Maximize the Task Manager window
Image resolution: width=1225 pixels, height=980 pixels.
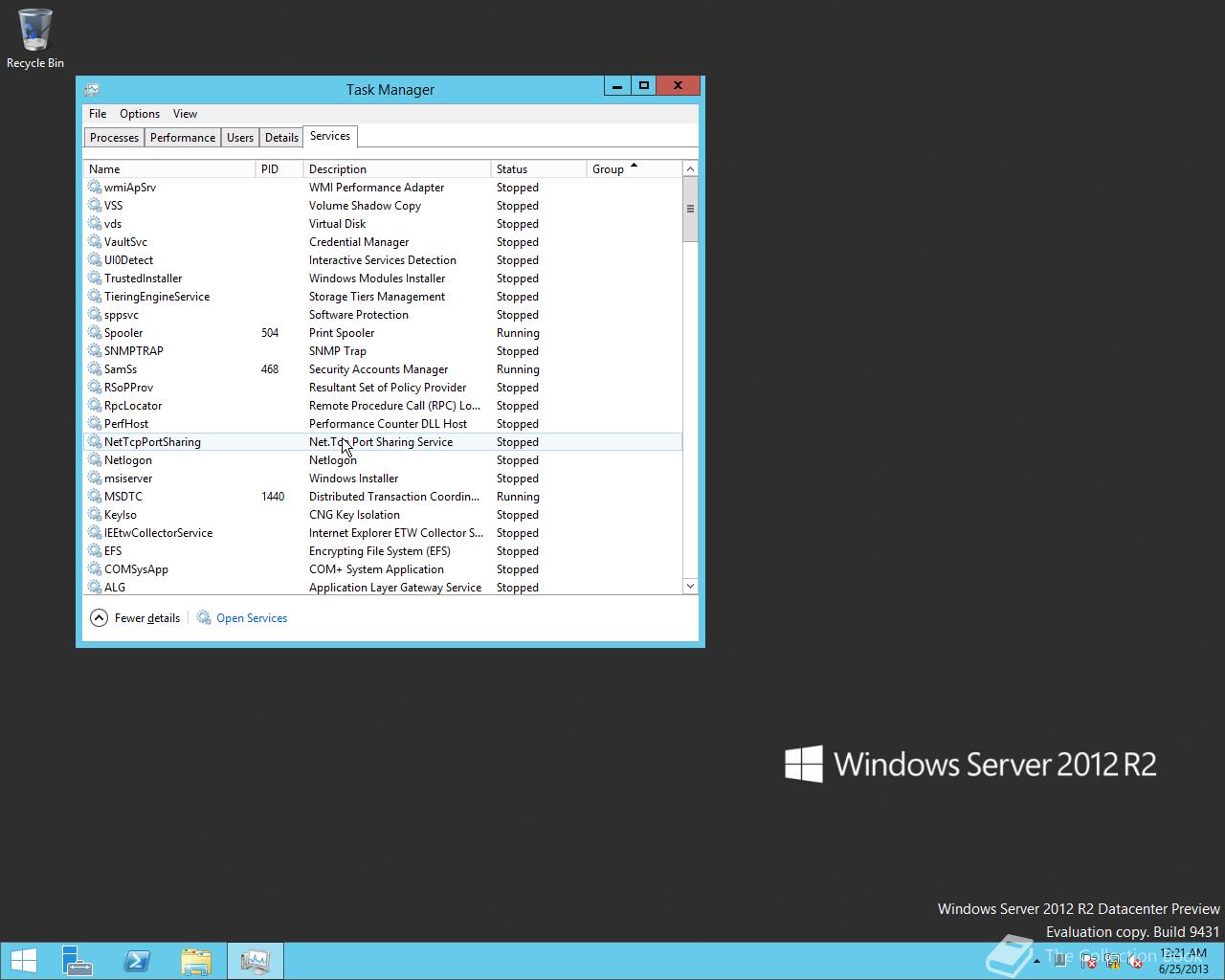(x=643, y=86)
